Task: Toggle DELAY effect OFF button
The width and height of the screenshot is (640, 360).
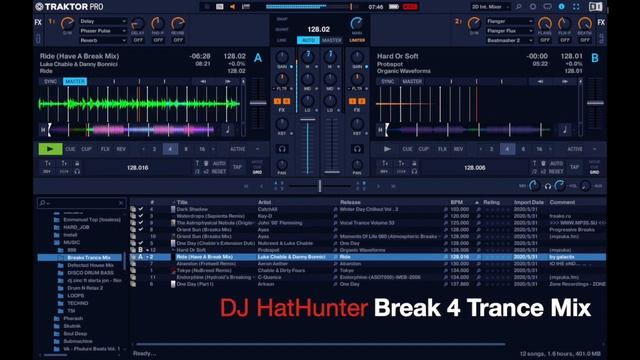Action: coord(138,40)
